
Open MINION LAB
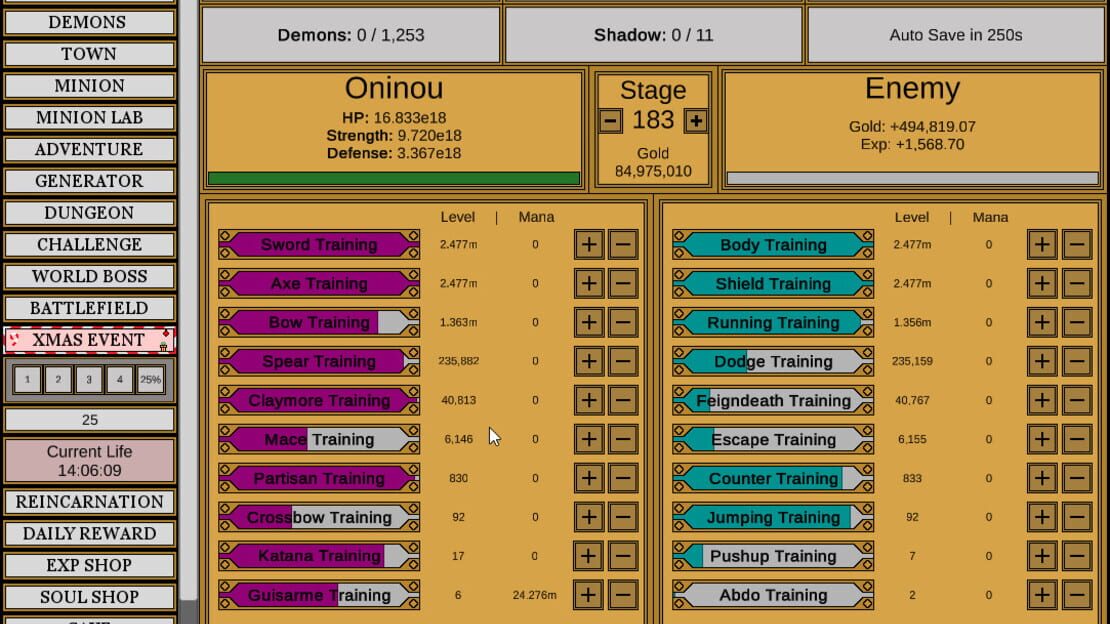click(x=89, y=118)
